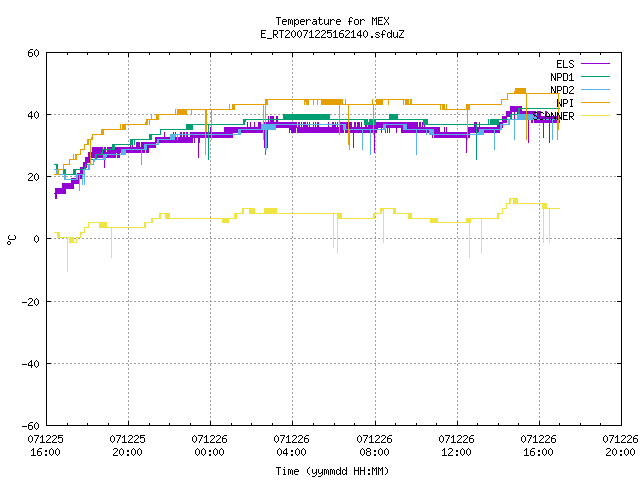
Task: Click the blue NPD2 legend line sample
Action: 595,90
